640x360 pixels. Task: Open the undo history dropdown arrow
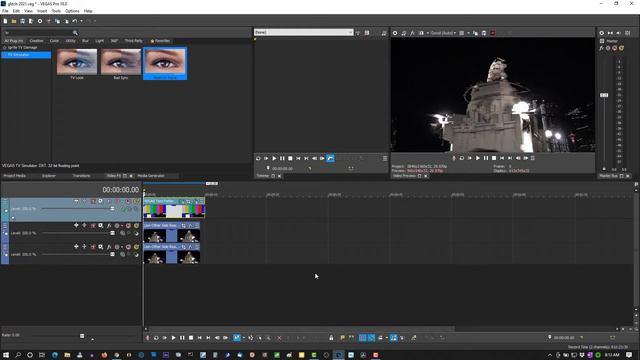[x=81, y=21]
